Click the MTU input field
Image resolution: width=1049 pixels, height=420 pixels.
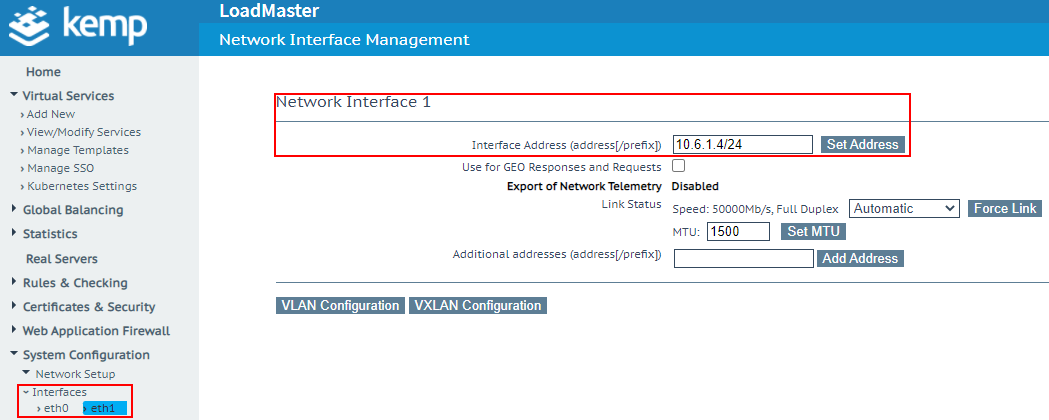click(x=738, y=231)
